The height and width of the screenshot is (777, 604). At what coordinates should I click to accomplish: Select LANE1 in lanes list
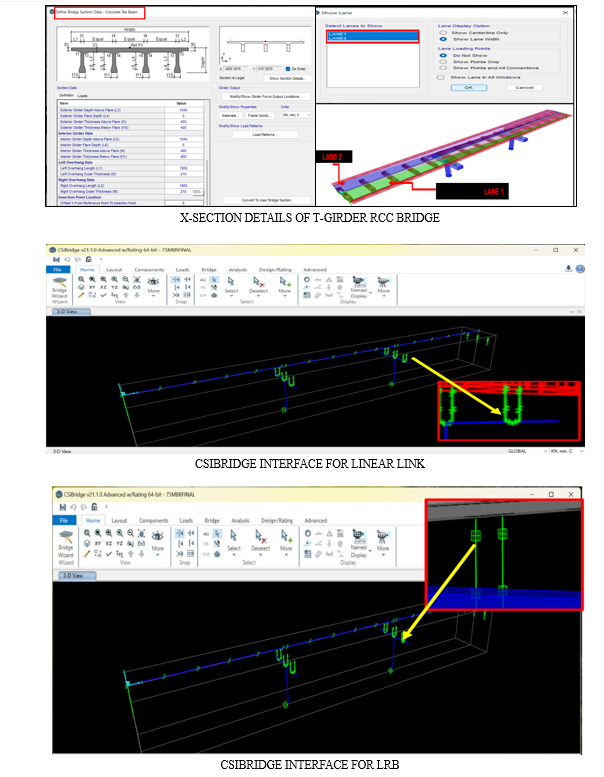pos(372,34)
